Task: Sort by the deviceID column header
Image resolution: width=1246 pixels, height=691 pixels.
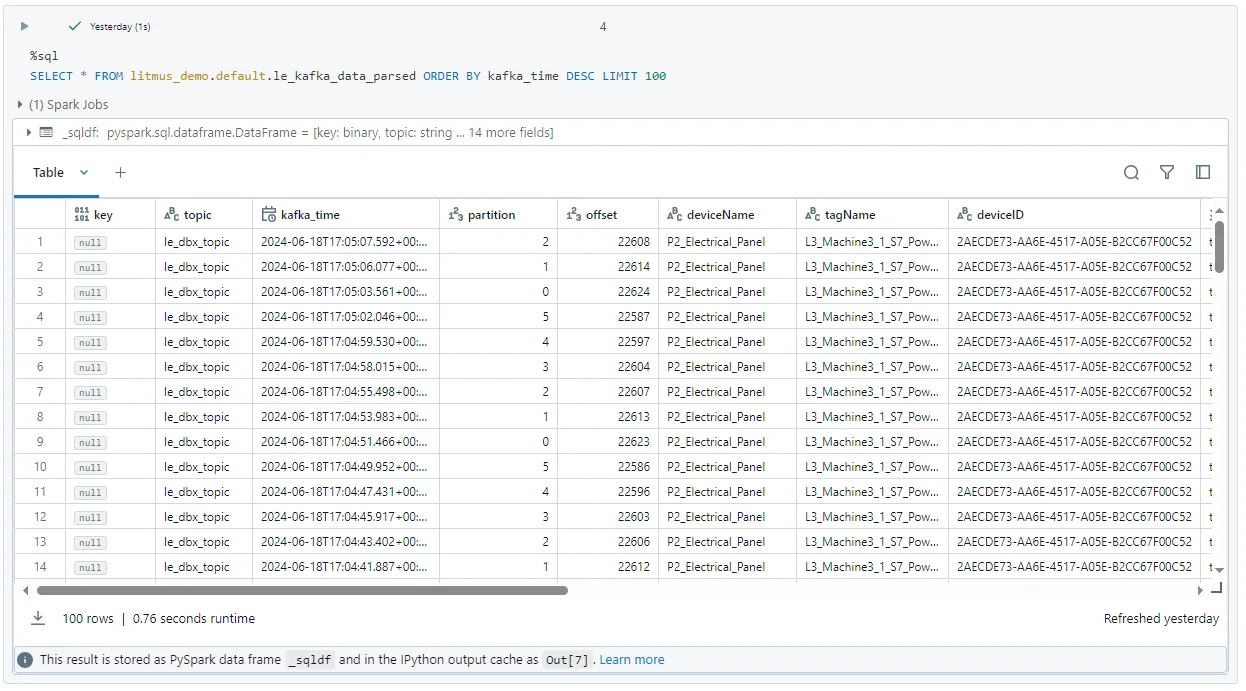Action: [x=1074, y=214]
